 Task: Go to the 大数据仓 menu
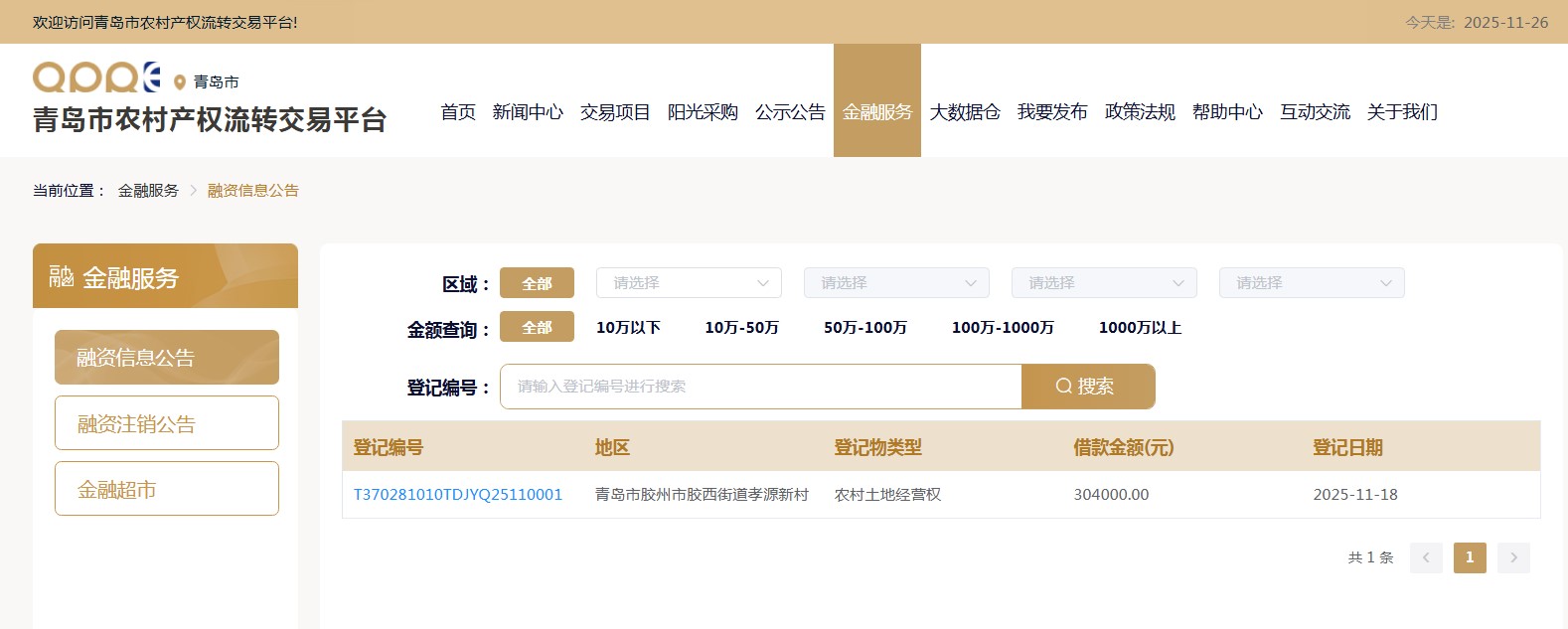click(x=965, y=112)
